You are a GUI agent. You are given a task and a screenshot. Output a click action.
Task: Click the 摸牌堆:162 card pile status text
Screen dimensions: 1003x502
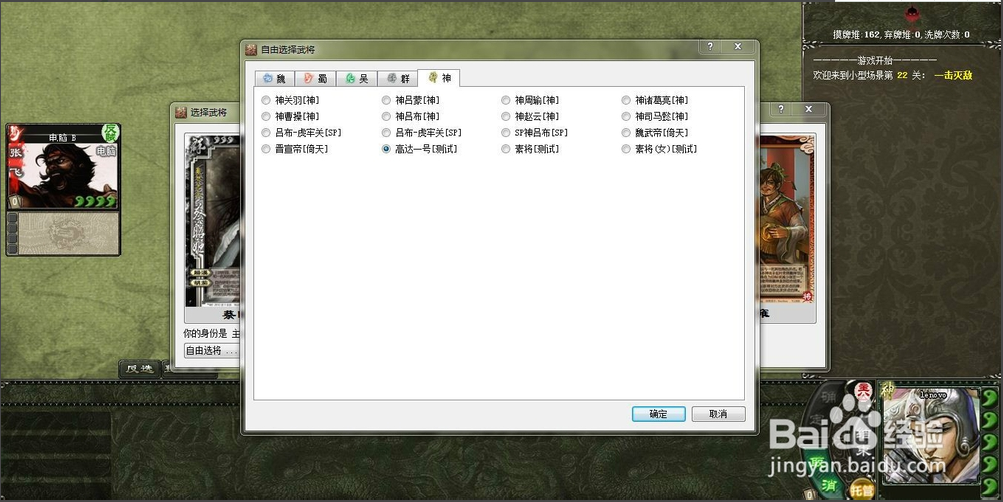[x=857, y=35]
